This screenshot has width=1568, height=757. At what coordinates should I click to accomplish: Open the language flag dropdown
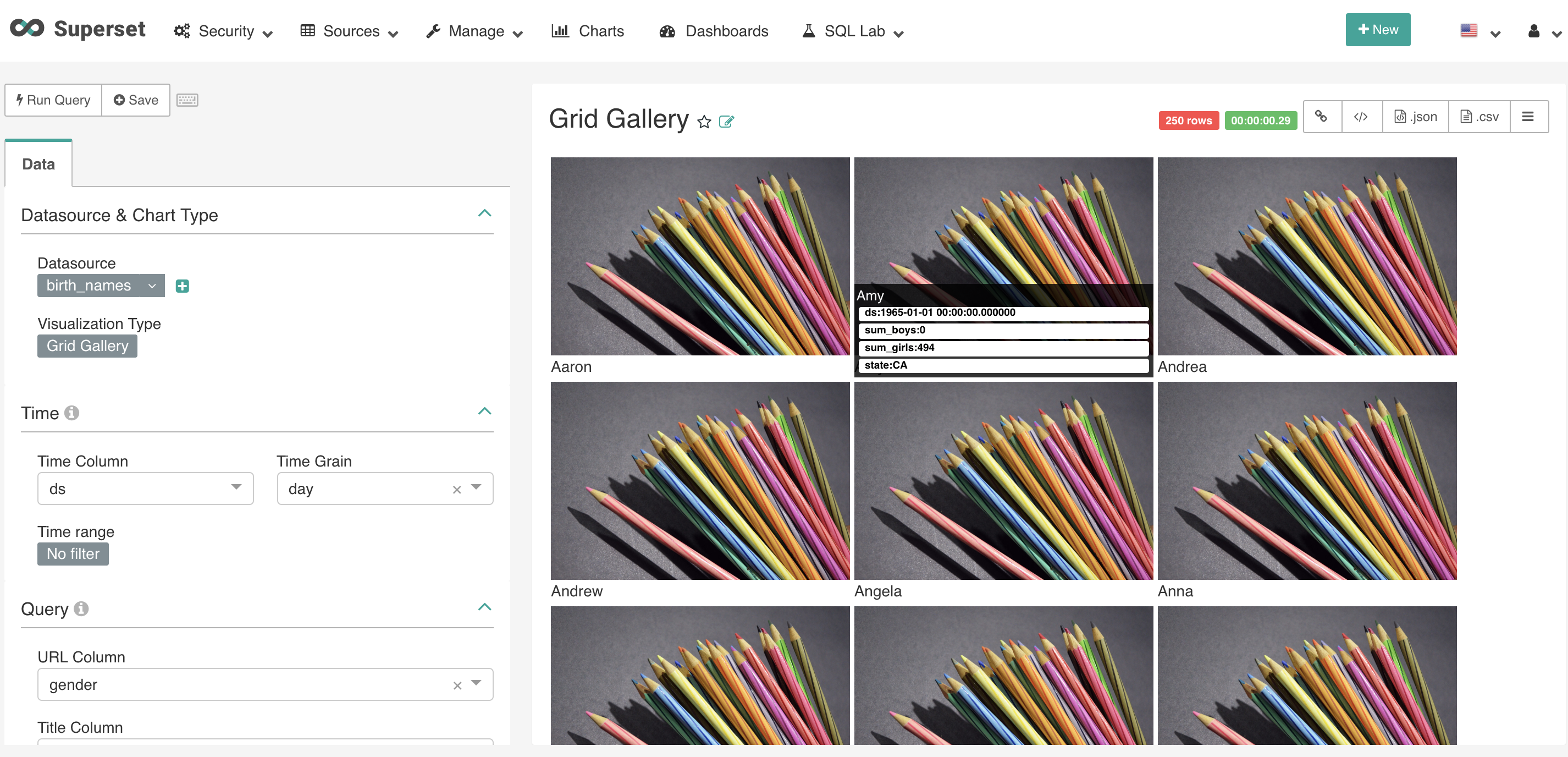[x=1479, y=32]
